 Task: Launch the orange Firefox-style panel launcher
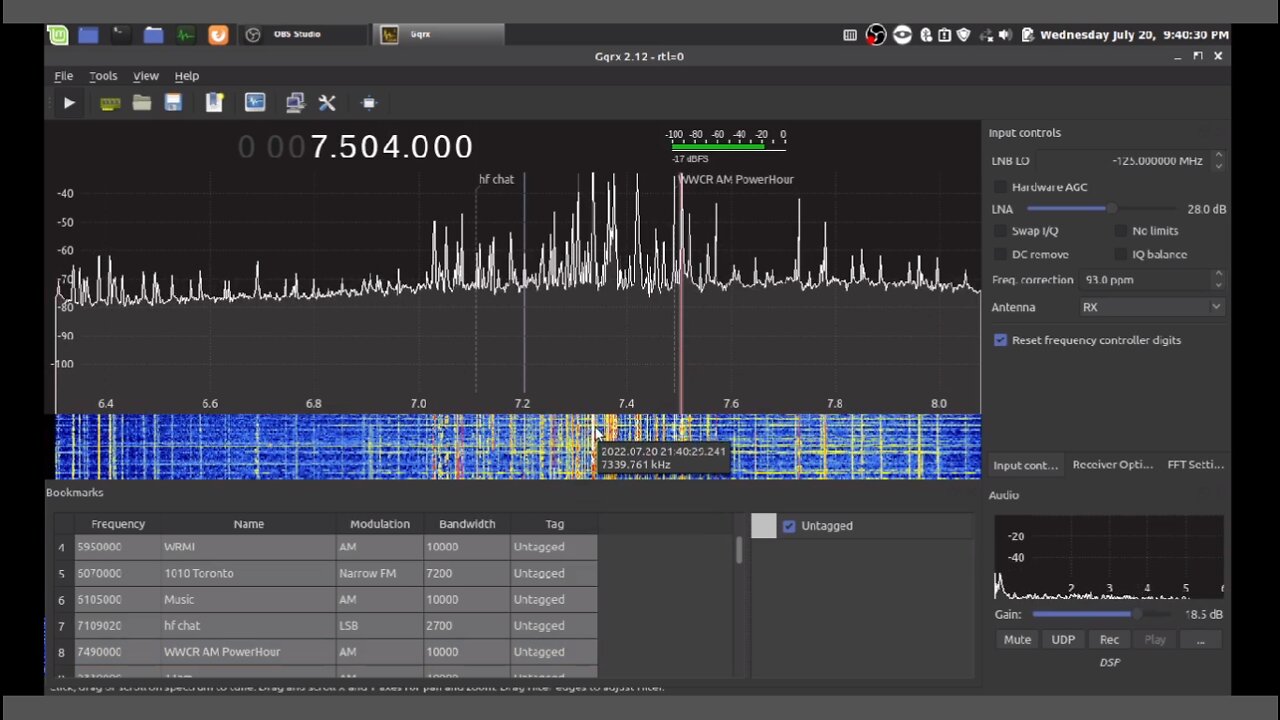tap(217, 35)
